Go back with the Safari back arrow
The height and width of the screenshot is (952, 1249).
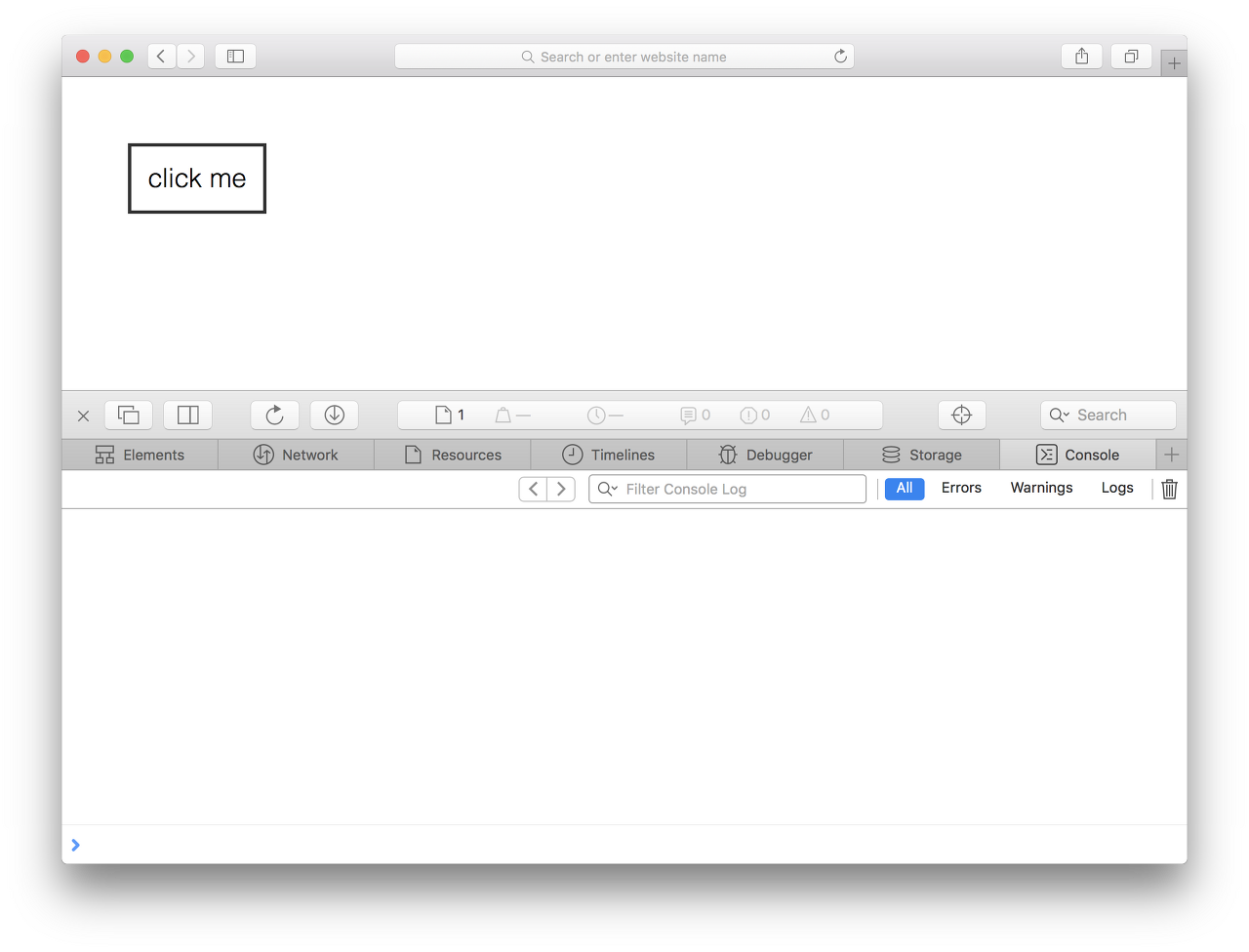point(162,57)
